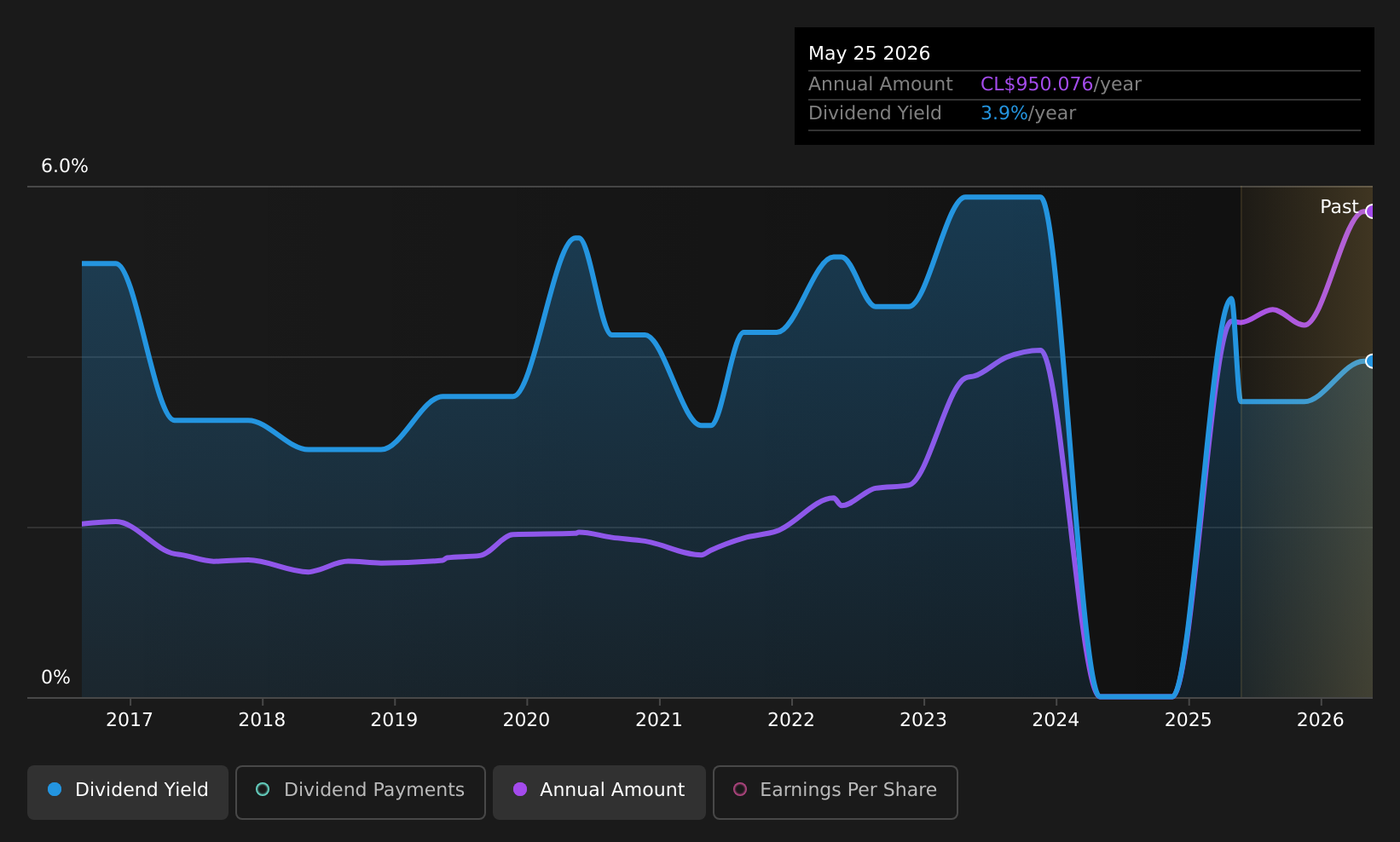The image size is (1400, 842).
Task: Click the 2019 x-axis label
Action: (394, 720)
